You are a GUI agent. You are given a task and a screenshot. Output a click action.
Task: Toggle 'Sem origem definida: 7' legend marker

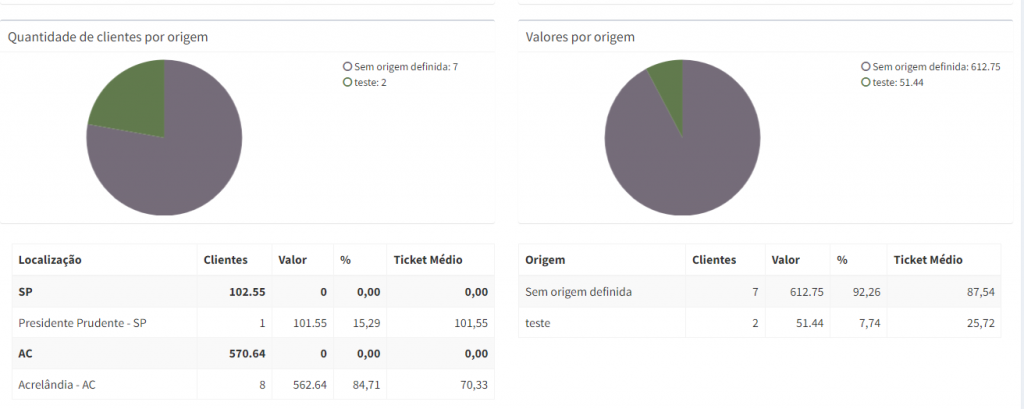point(347,67)
